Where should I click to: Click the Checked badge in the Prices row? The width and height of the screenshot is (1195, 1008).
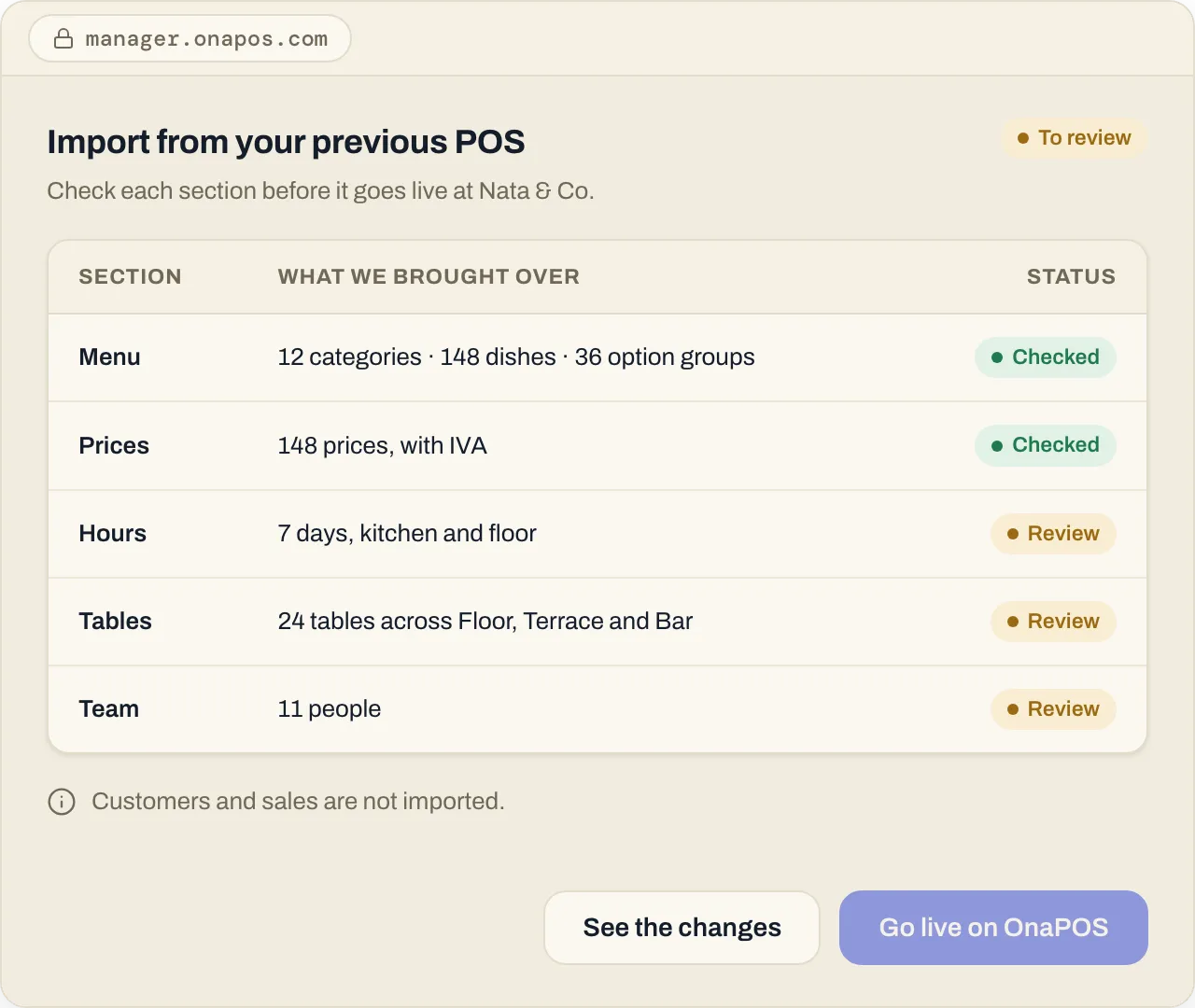pos(1046,445)
